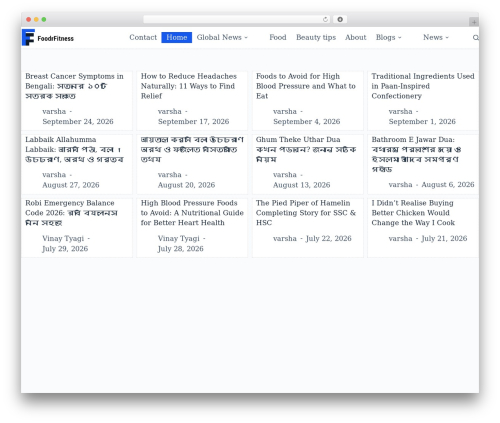The image size is (500, 423).
Task: Open the Ghum Theke Uthar Dua post
Action: 306,149
